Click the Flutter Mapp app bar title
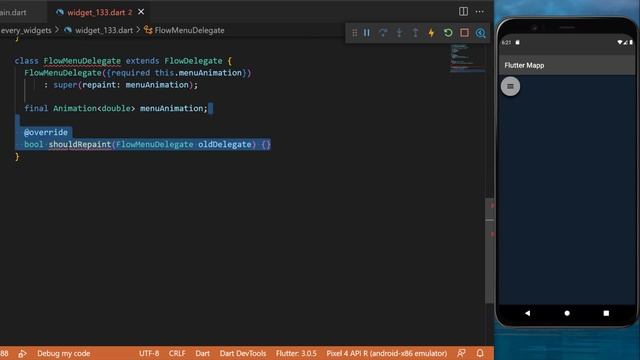Image resolution: width=640 pixels, height=360 pixels. 524,65
